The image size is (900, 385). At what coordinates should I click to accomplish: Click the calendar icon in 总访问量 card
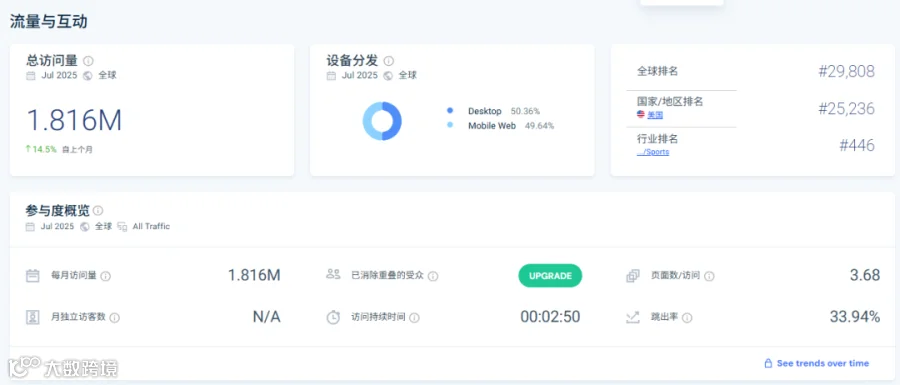31,75
